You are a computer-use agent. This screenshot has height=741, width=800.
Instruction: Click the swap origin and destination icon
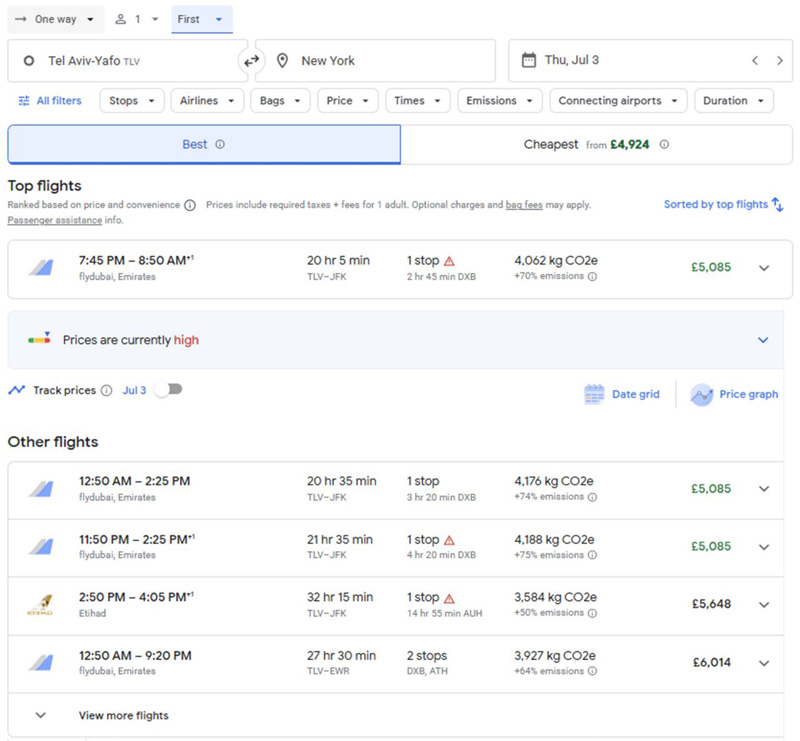coord(251,61)
